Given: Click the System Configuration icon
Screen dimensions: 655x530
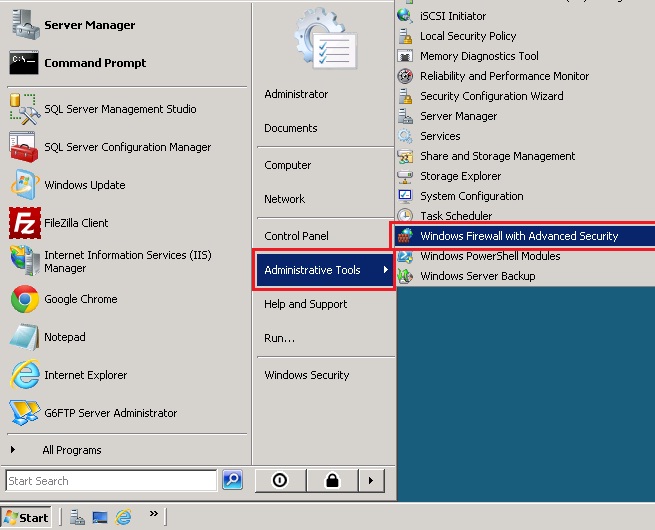Looking at the screenshot, I should coord(405,196).
